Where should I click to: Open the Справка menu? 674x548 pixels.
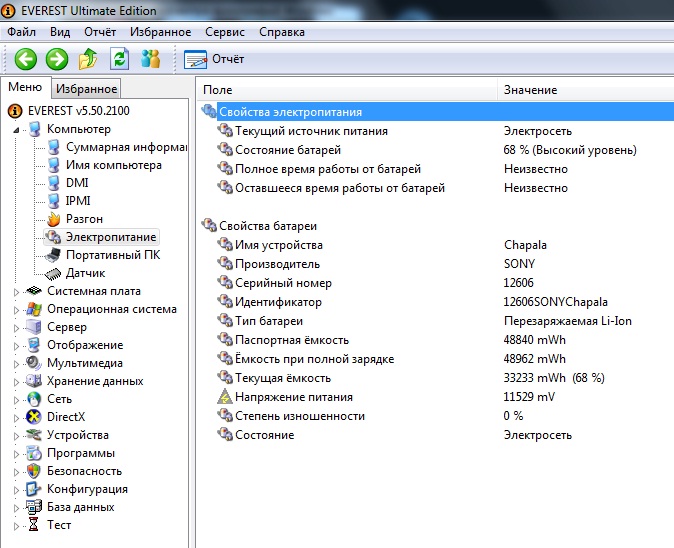pos(282,32)
